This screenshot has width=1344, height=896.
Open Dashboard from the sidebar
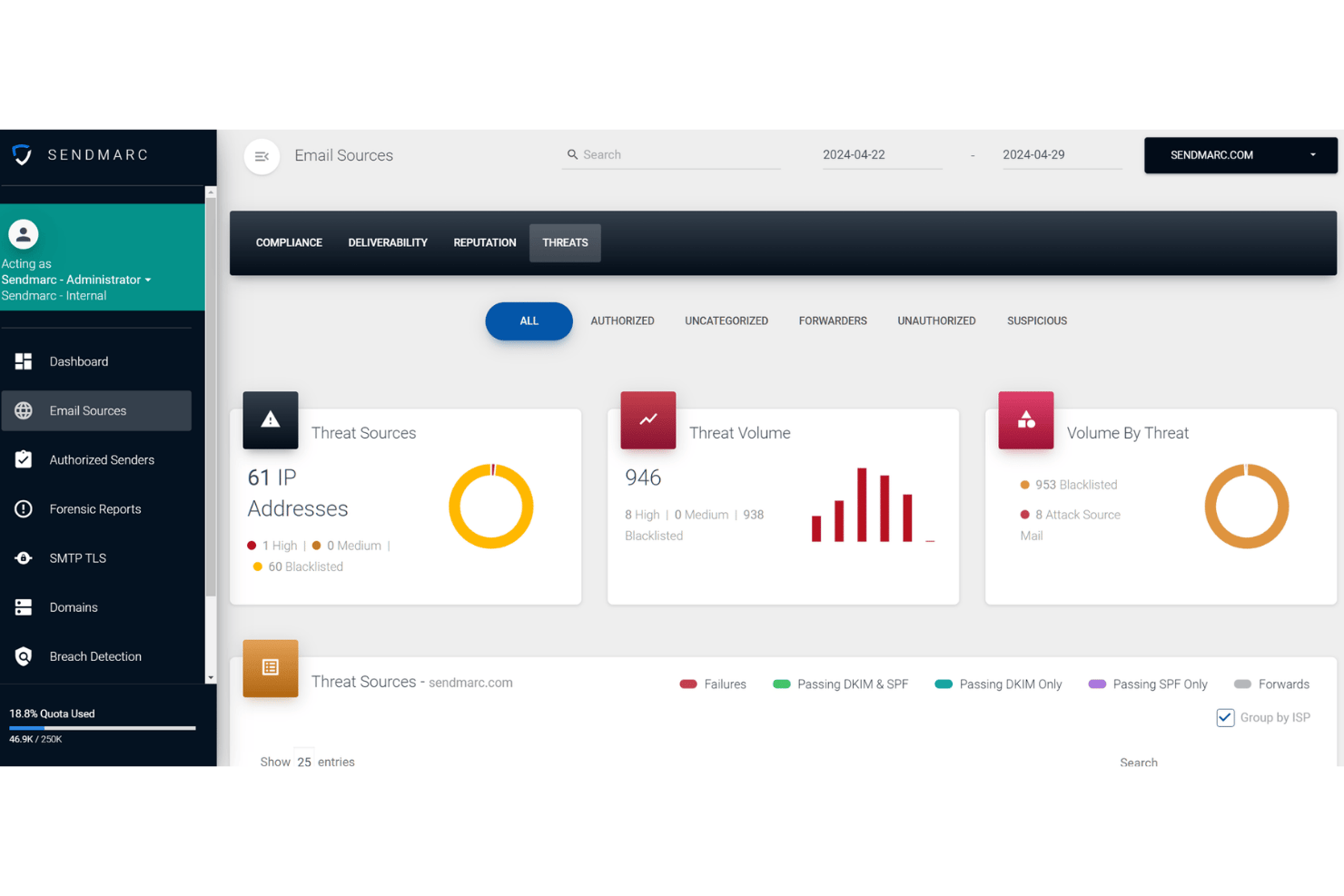click(x=96, y=361)
